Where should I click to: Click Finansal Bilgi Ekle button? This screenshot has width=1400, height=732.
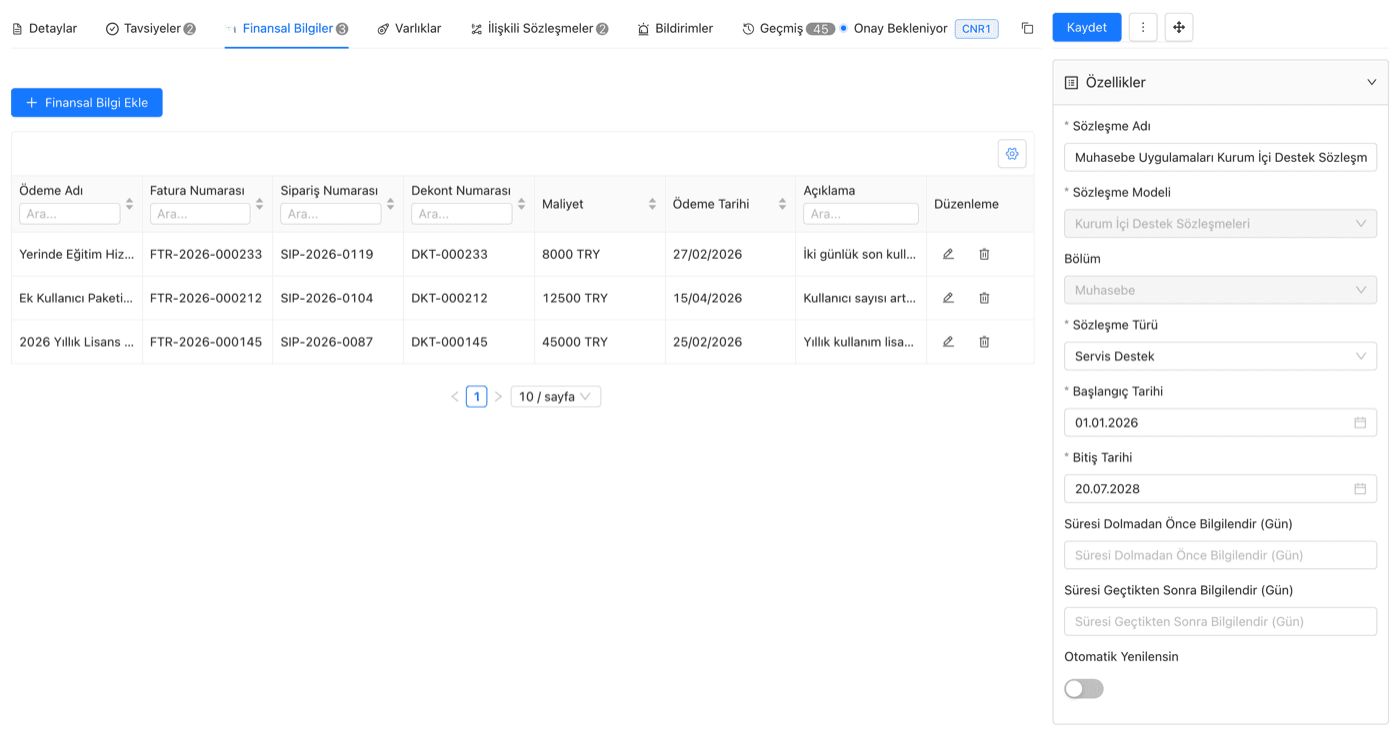[87, 102]
